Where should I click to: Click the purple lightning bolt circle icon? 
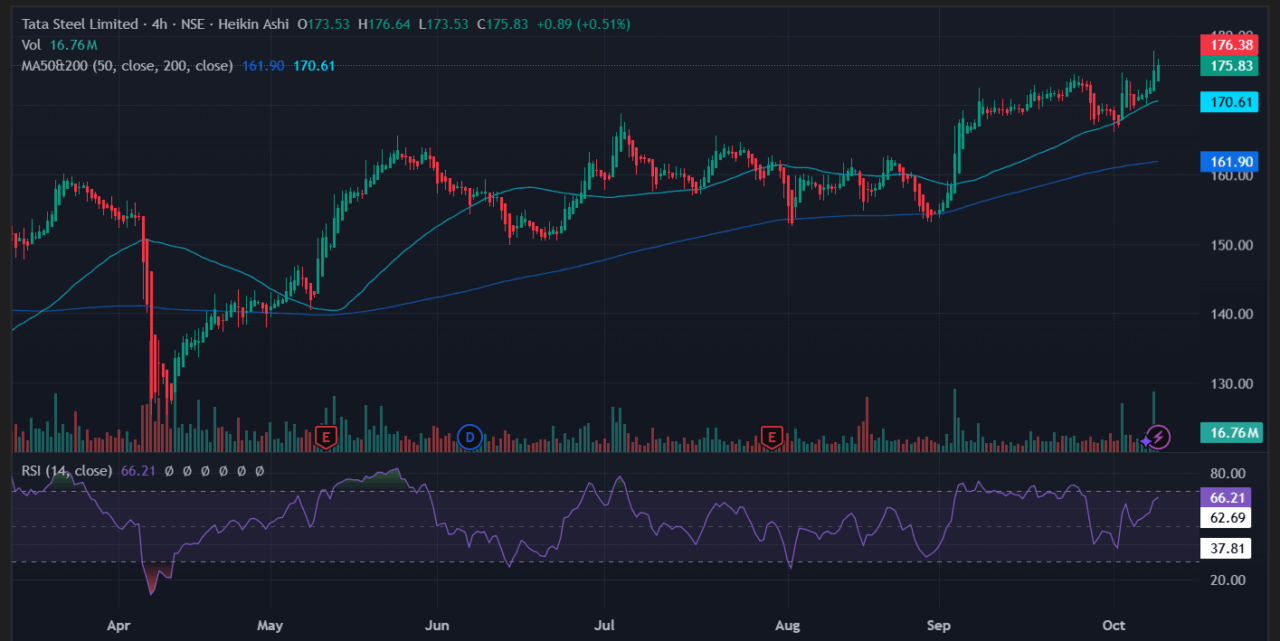point(1158,436)
